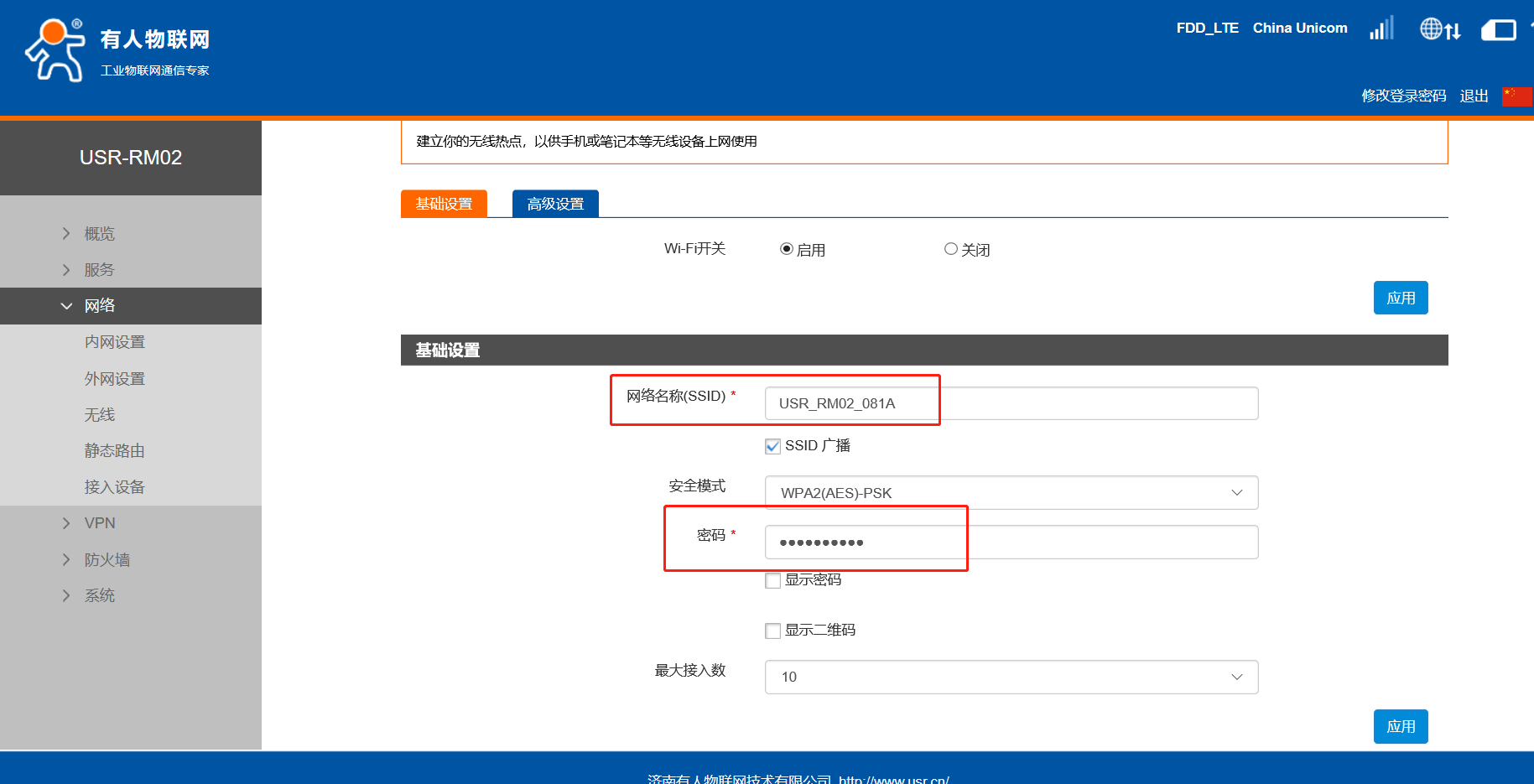This screenshot has height=784, width=1534.
Task: Click the chevron icon beside 防火墙
Action: [66, 560]
